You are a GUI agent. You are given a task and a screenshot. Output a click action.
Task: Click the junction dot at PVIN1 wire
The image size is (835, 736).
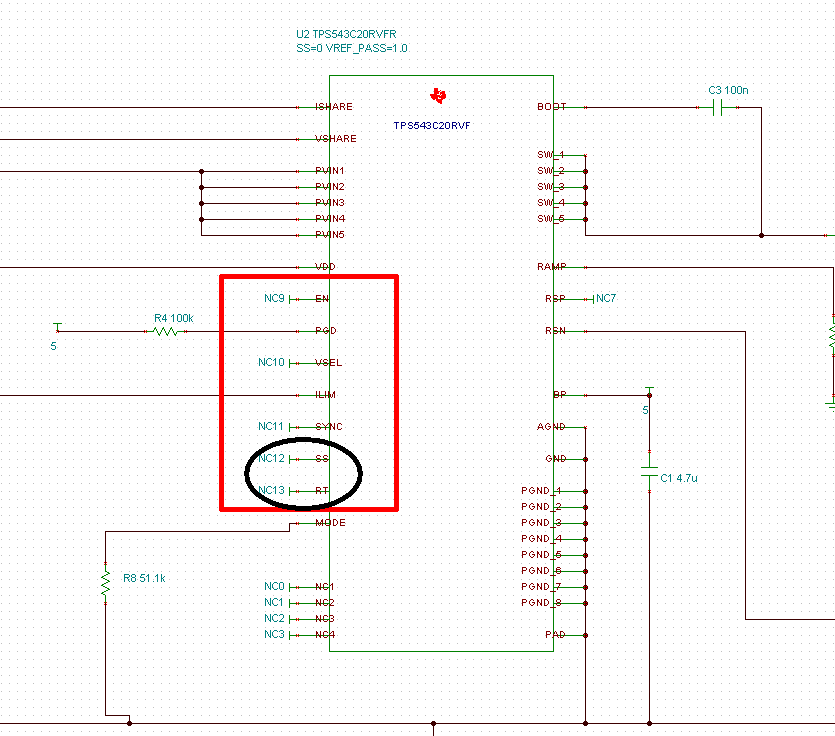click(201, 171)
